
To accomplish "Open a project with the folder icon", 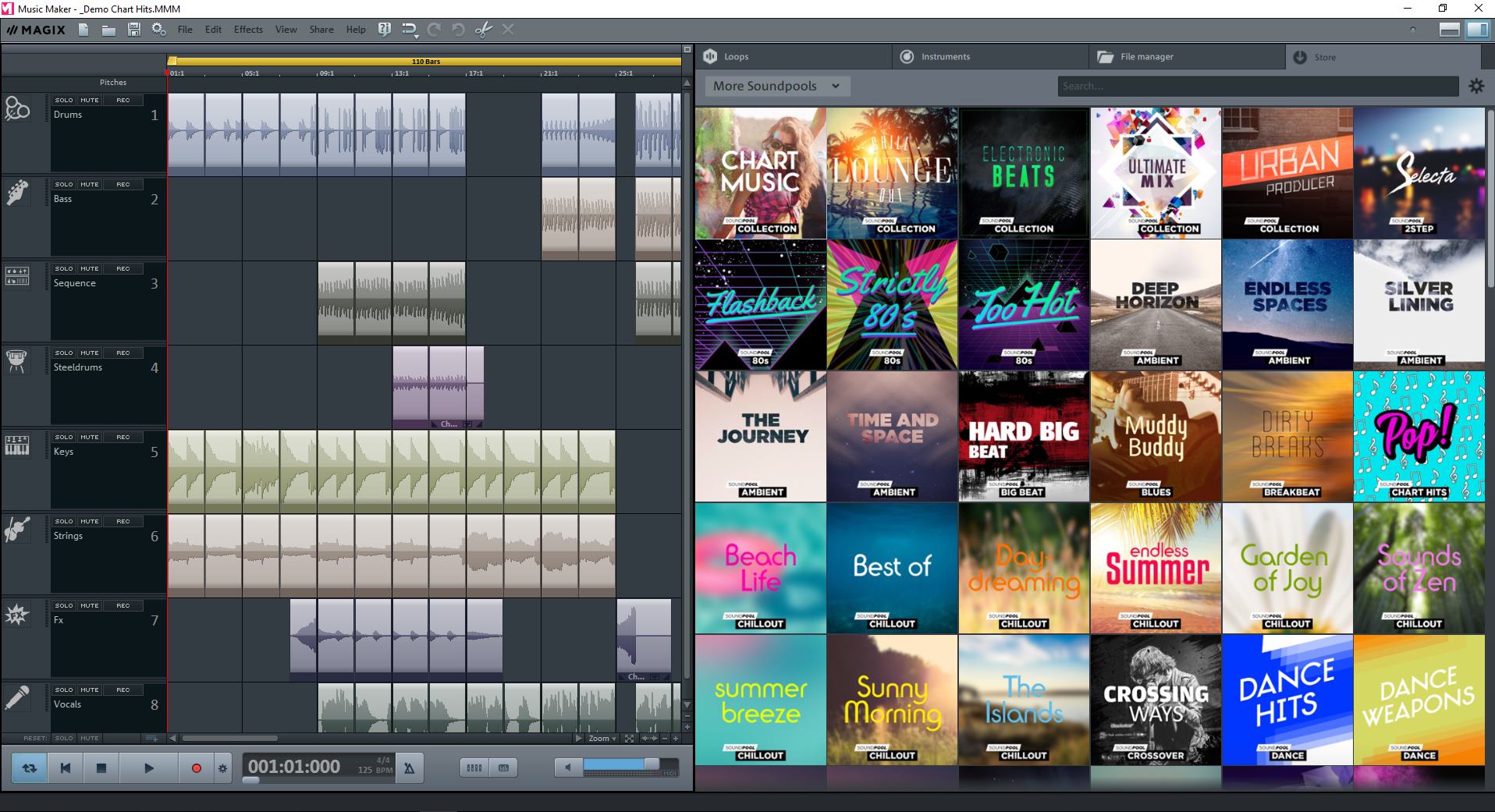I will [x=108, y=30].
